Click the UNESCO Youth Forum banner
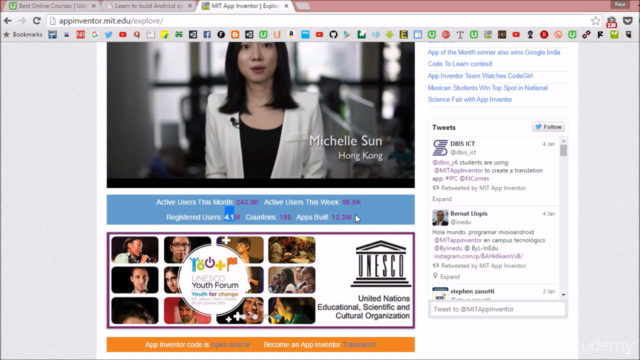640x360 pixels. click(x=261, y=280)
